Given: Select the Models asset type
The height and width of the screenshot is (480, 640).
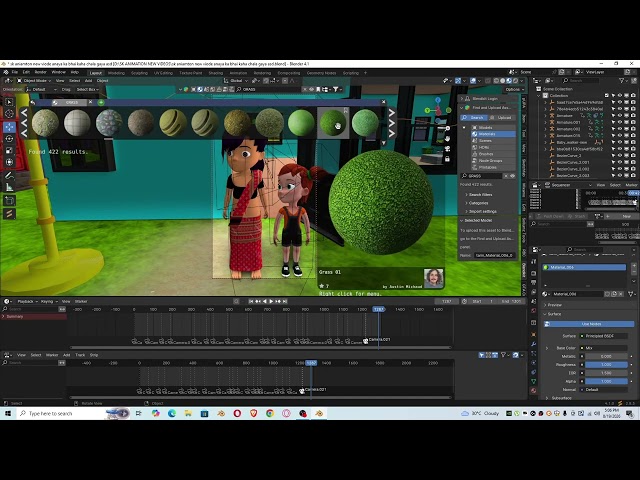Looking at the screenshot, I should tap(493, 127).
